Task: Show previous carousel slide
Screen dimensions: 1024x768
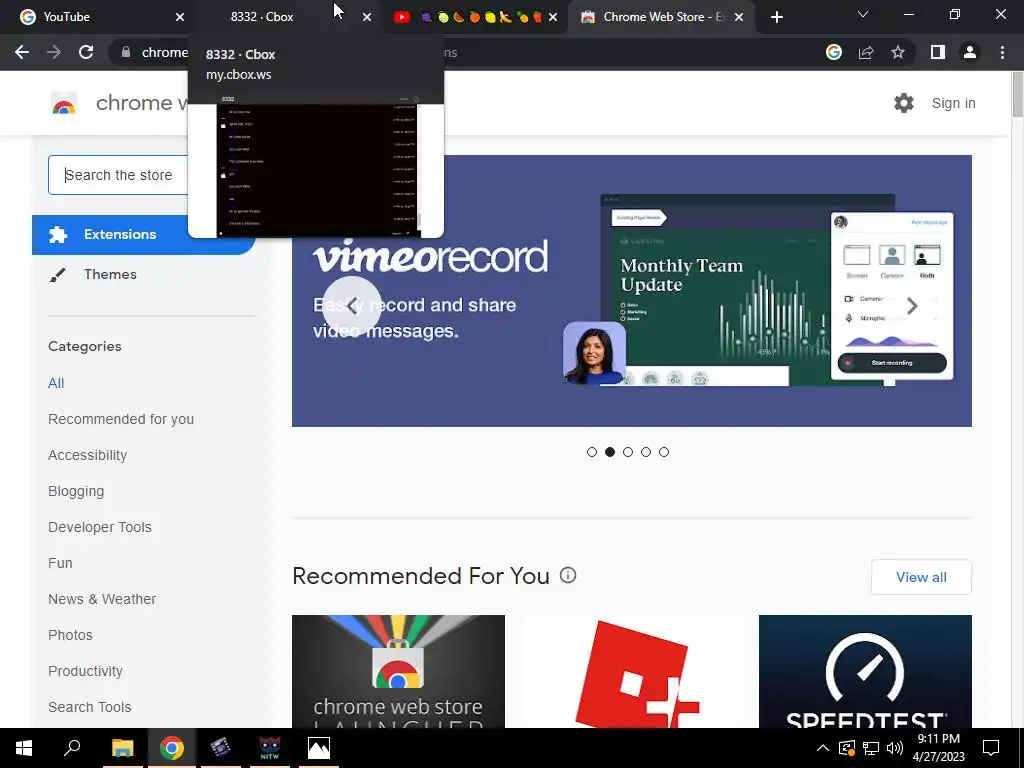Action: [x=352, y=306]
